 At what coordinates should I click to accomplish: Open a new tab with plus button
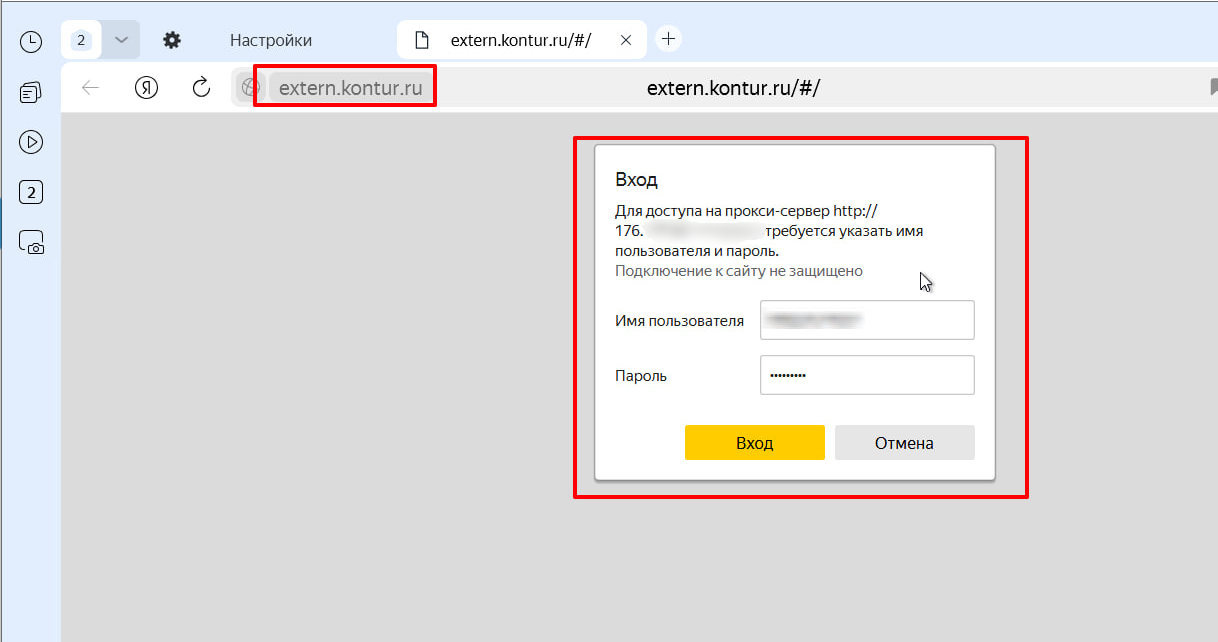coord(669,39)
